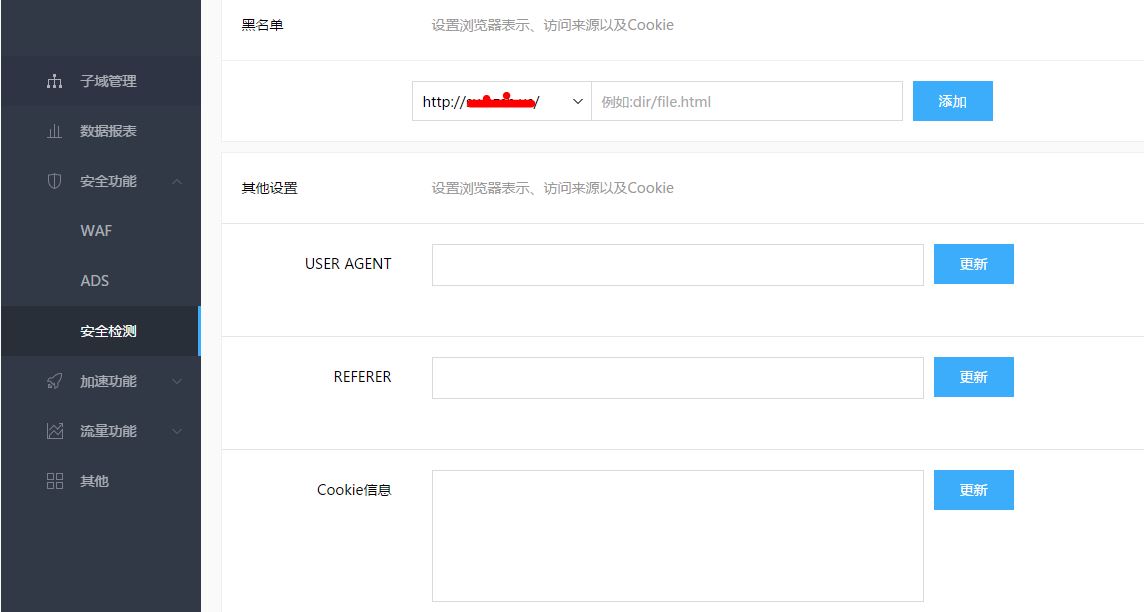Click 更新 next to Cookie信息
The image size is (1144, 612).
pyautogui.click(x=972, y=490)
